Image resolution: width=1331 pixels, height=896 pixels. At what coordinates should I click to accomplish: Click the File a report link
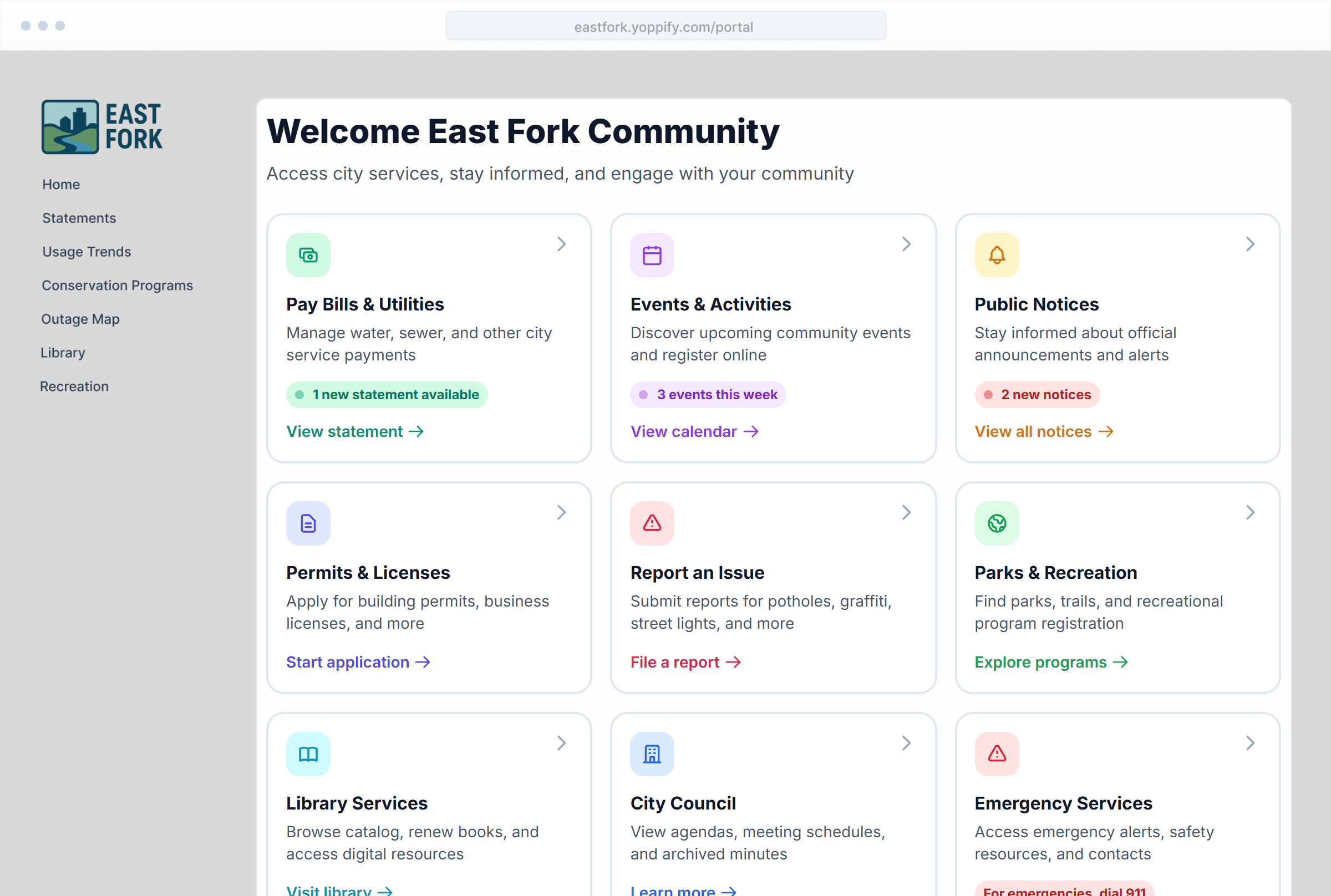click(x=685, y=661)
